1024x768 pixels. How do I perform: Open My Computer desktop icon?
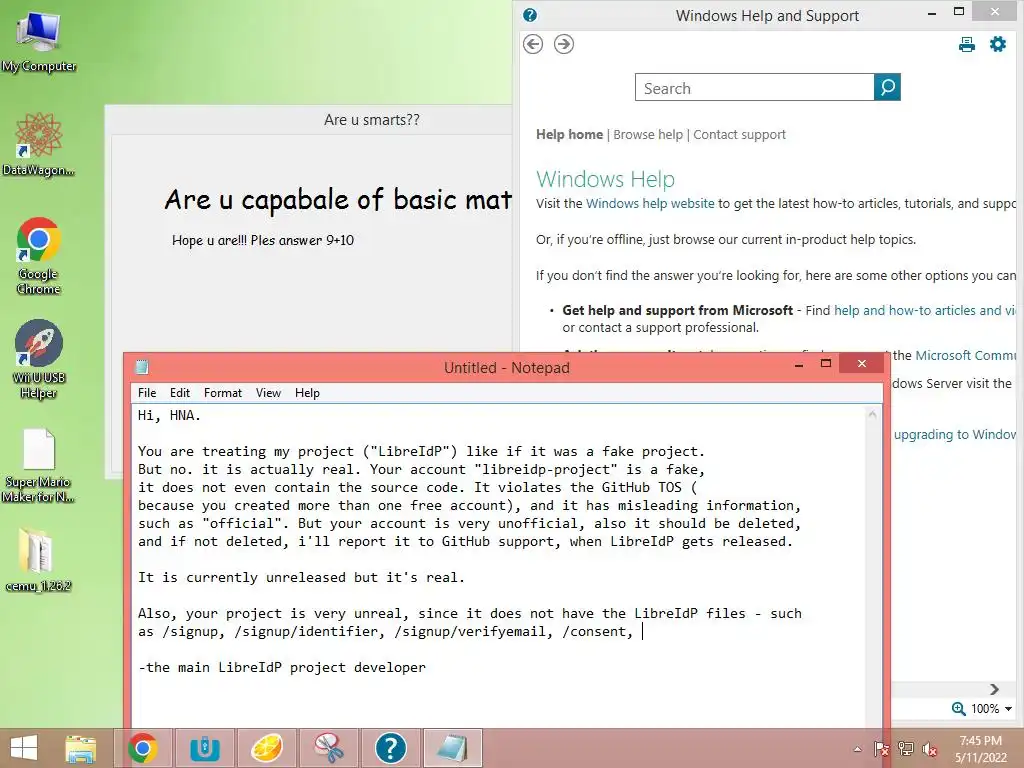click(x=39, y=40)
